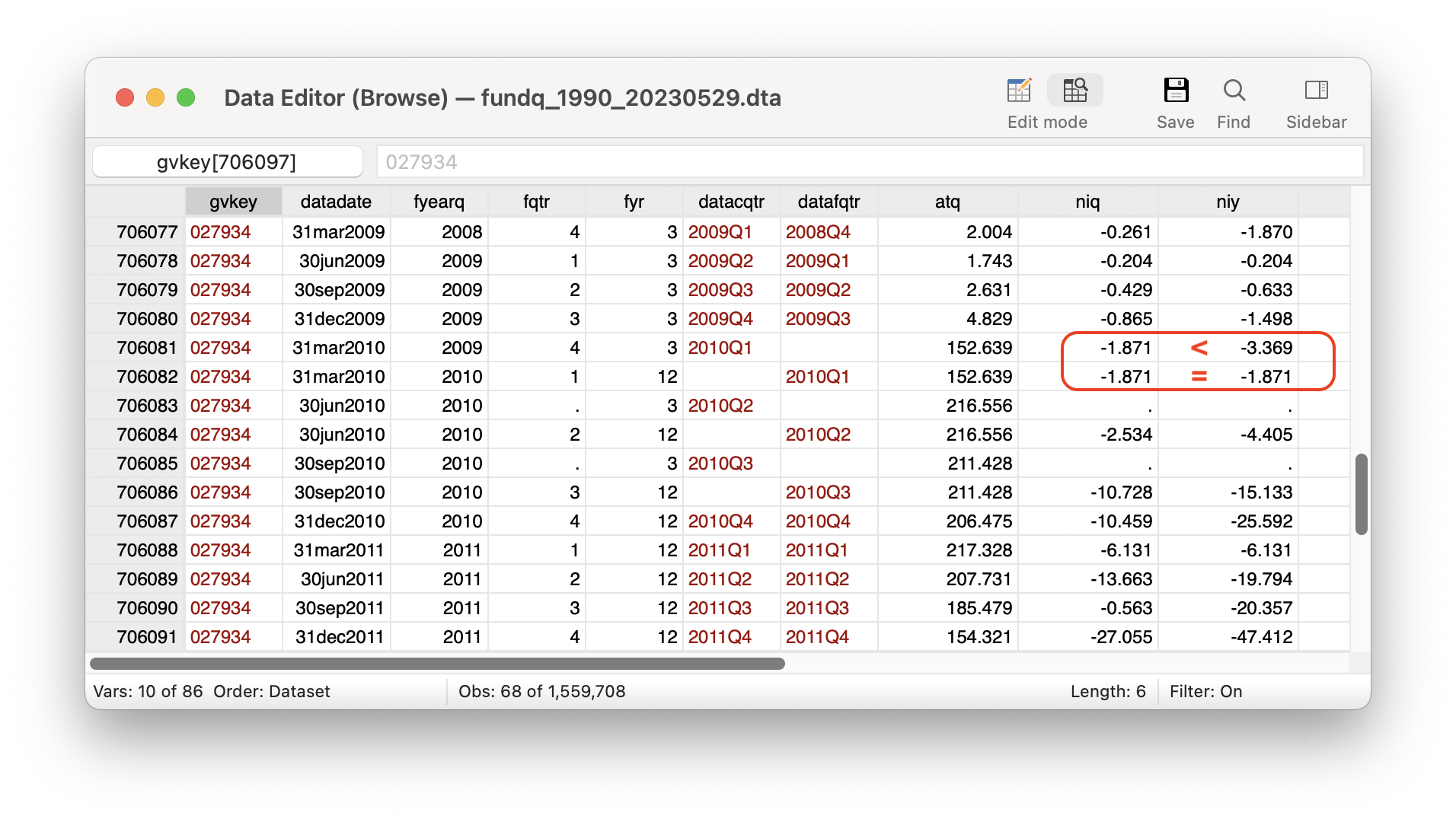Click datadate cell 30jun2009

click(x=336, y=261)
